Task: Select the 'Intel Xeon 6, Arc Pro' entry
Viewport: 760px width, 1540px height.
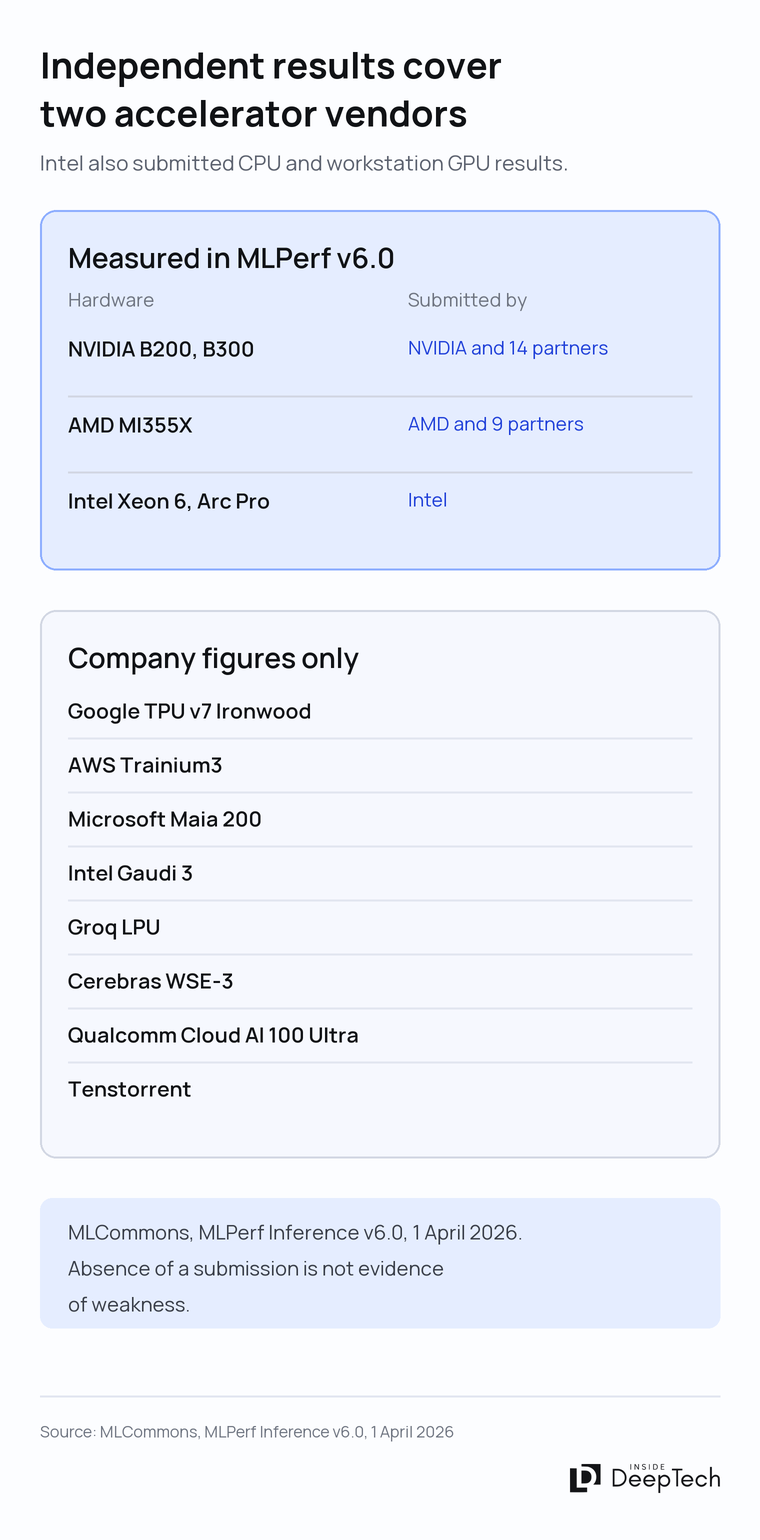Action: tap(169, 501)
